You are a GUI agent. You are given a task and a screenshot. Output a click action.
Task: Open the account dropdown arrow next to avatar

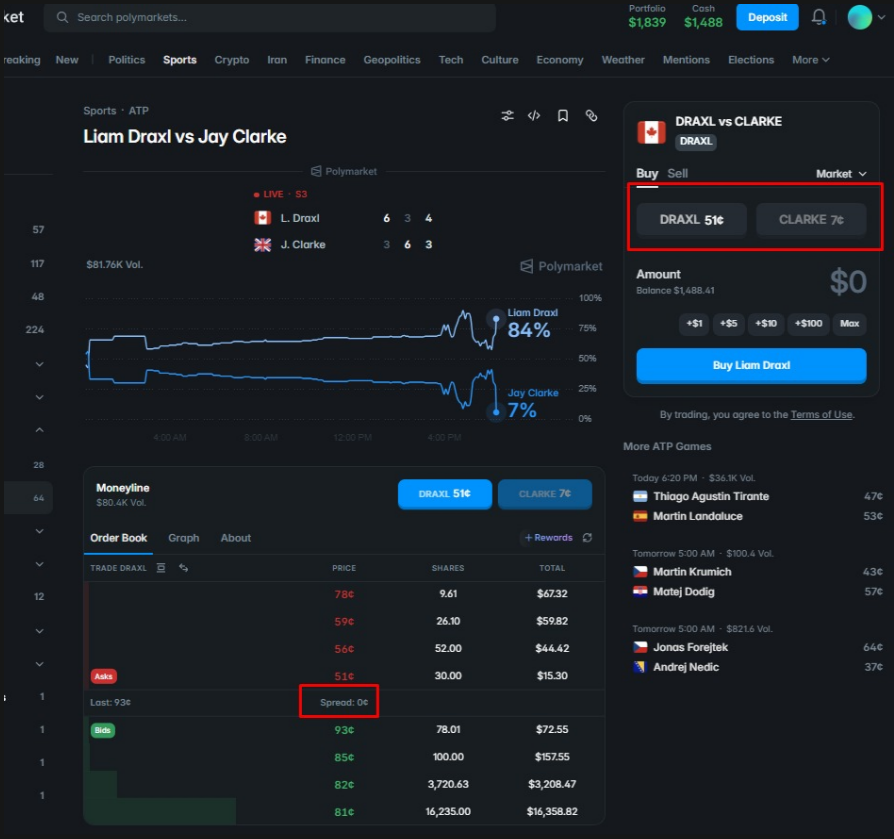881,17
